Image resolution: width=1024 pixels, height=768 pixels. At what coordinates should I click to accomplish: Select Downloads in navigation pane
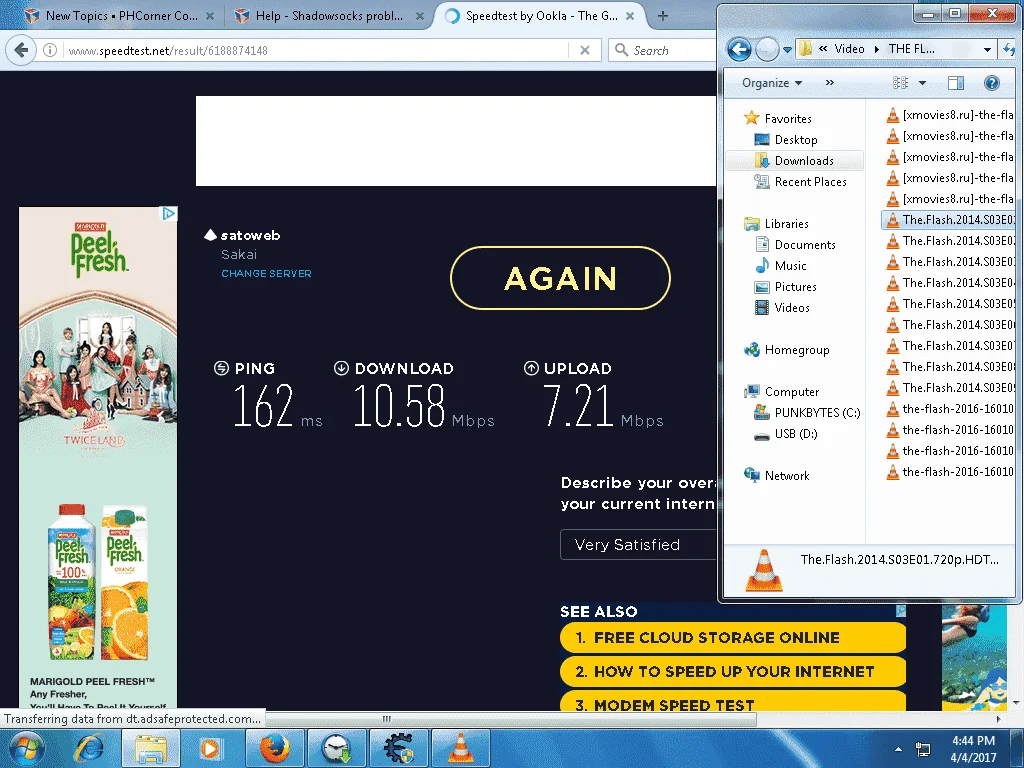[x=794, y=161]
